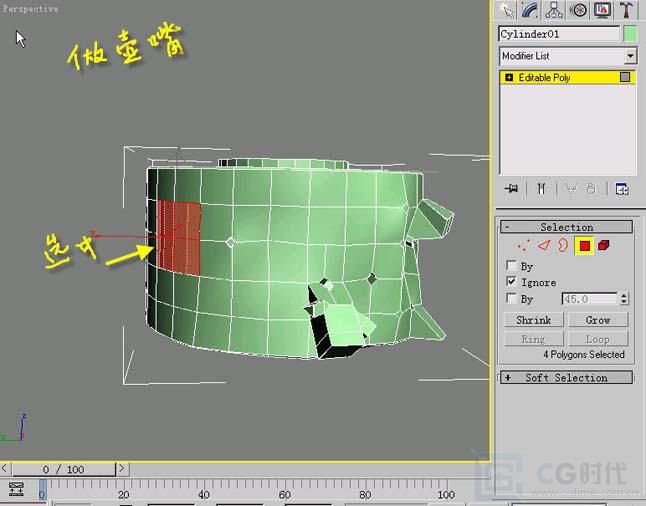This screenshot has height=506, width=646.
Task: Open the Display panel tab
Action: click(x=602, y=10)
